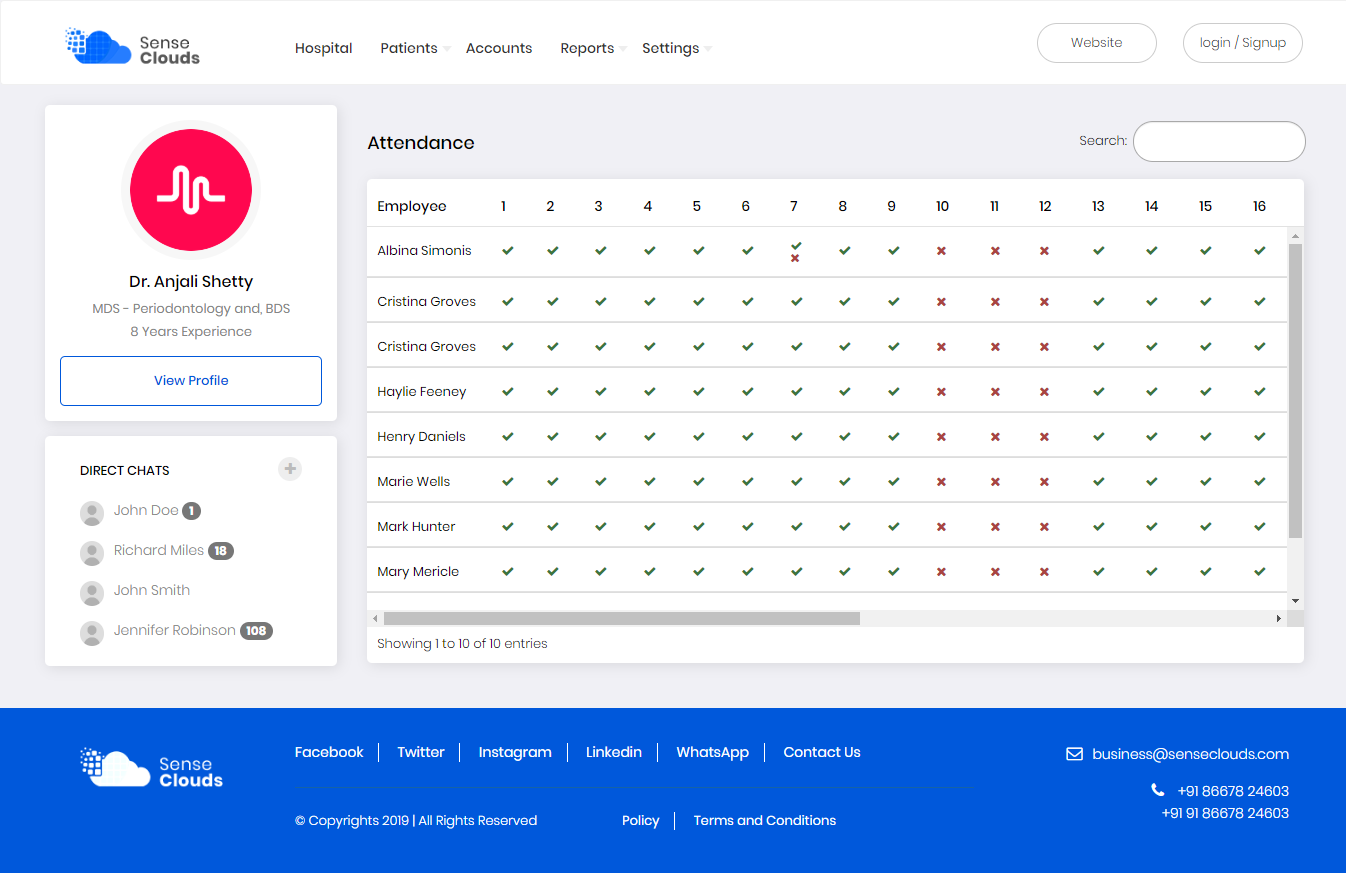The width and height of the screenshot is (1346, 873).
Task: Expand the Patients dropdown menu
Action: click(414, 48)
